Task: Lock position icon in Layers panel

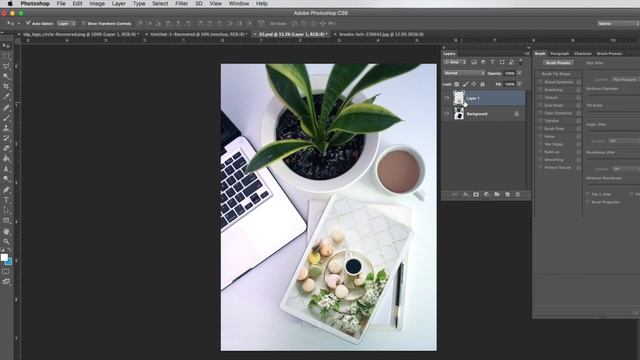Action: click(474, 84)
